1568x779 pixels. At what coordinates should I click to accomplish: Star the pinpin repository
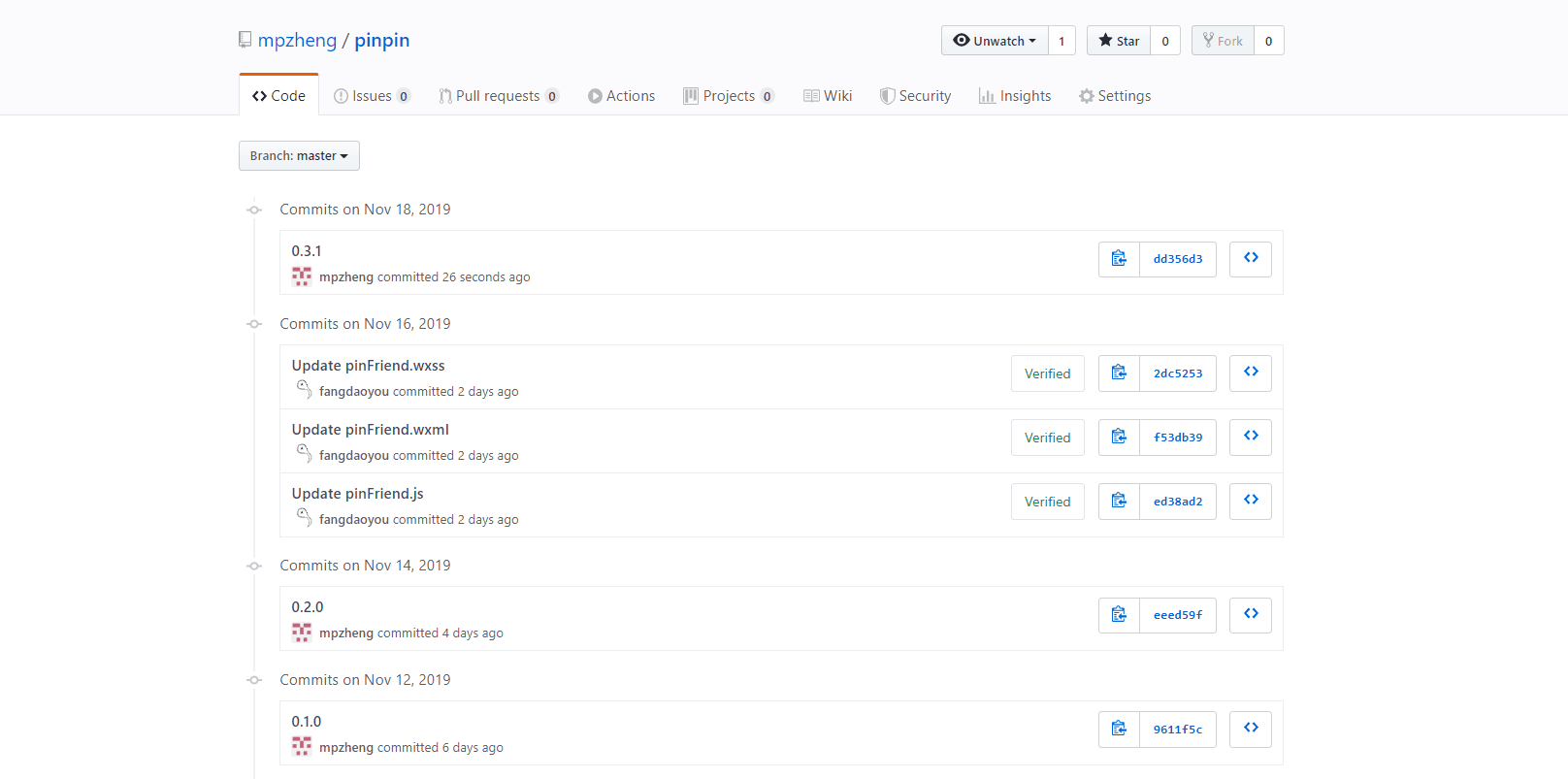(1119, 41)
